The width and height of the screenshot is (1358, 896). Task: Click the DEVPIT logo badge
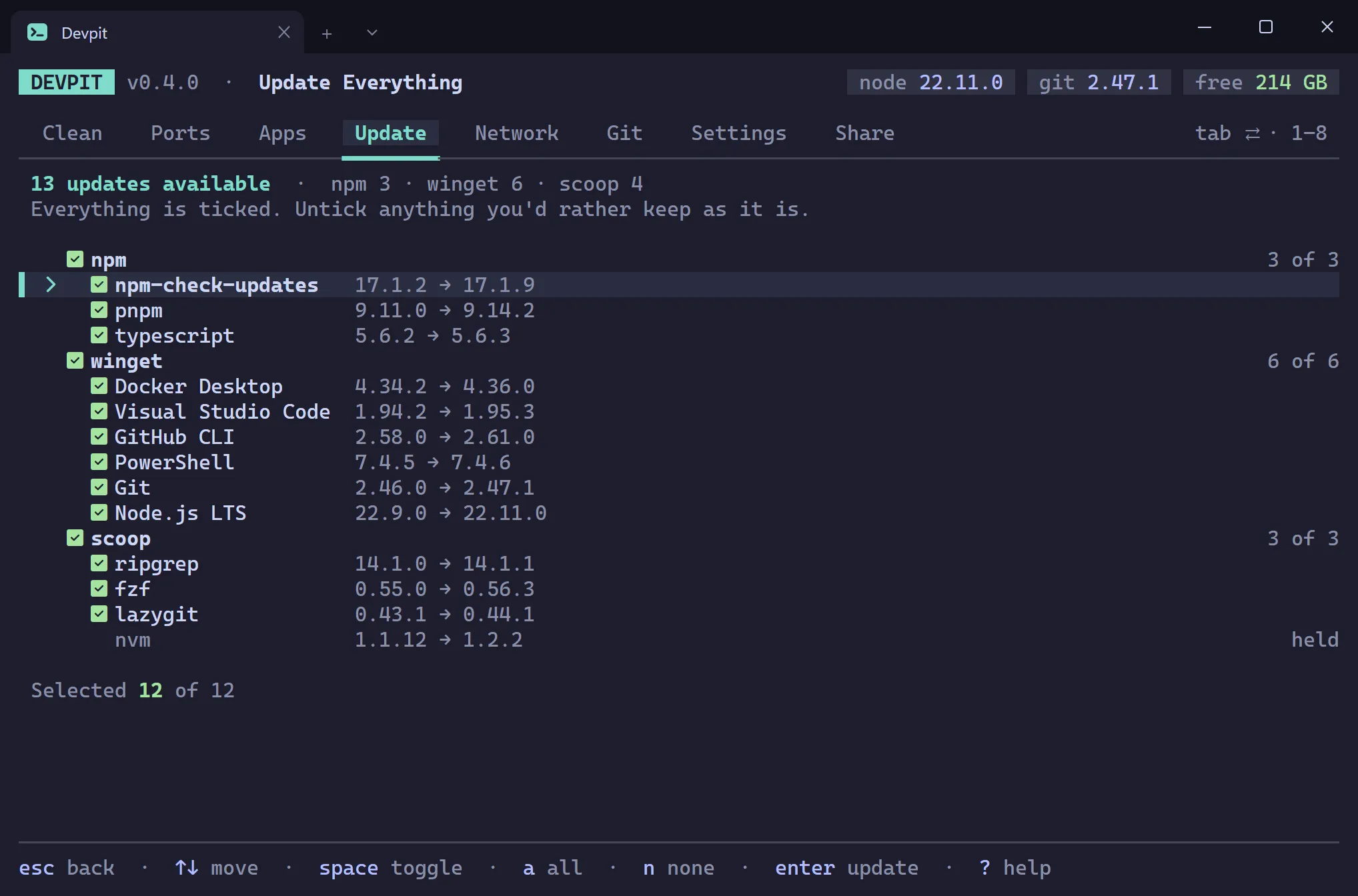[67, 82]
